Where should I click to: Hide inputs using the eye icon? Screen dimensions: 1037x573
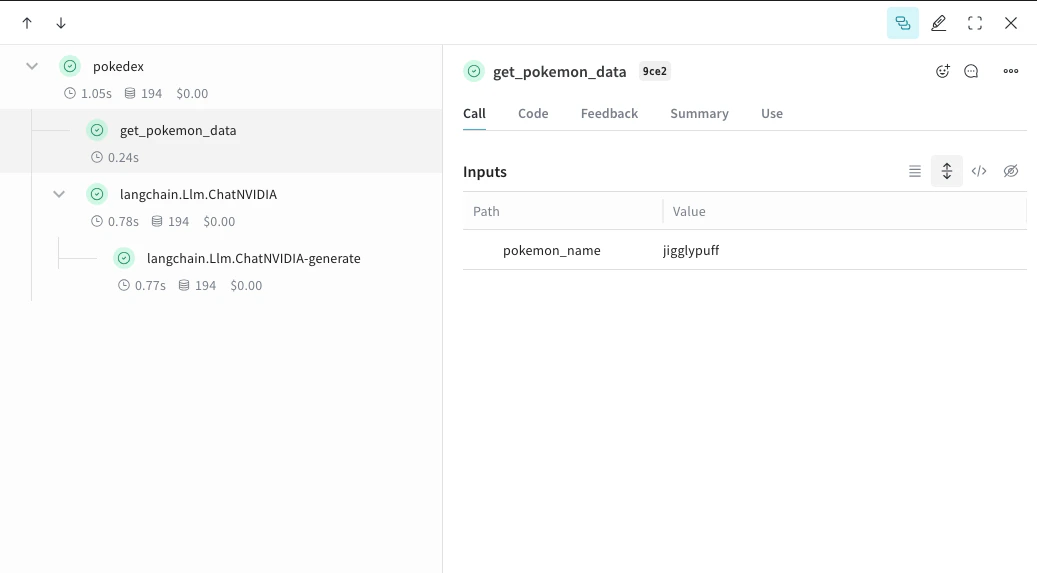(1011, 171)
